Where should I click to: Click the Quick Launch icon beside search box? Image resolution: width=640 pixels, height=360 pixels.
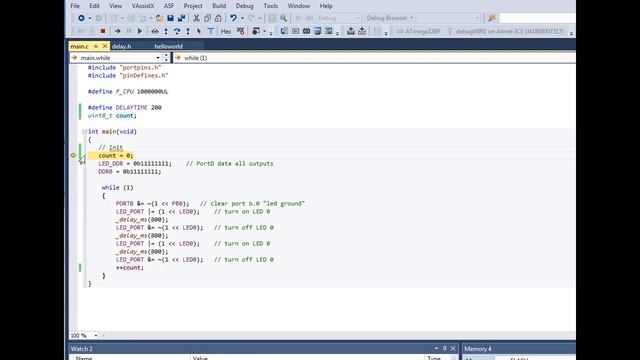(492, 18)
